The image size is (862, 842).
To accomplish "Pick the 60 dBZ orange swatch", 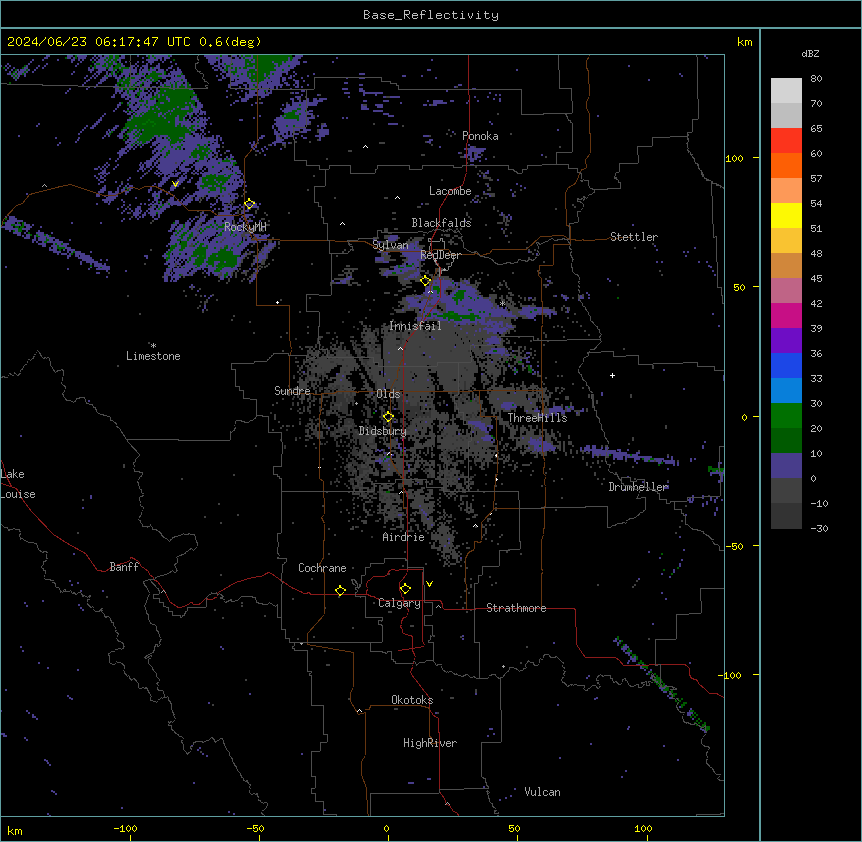I will point(786,165).
